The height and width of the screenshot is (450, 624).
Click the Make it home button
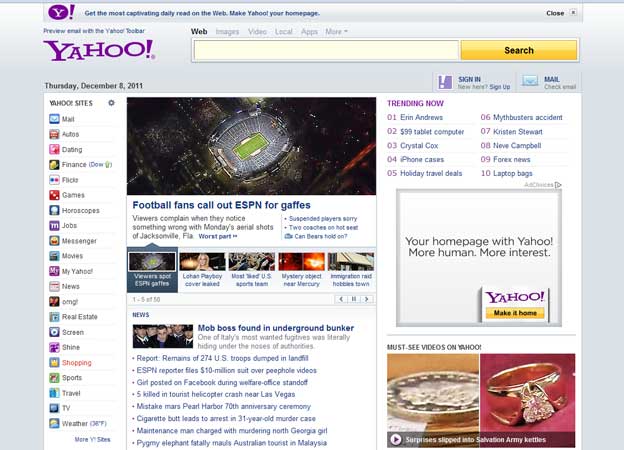coord(516,313)
